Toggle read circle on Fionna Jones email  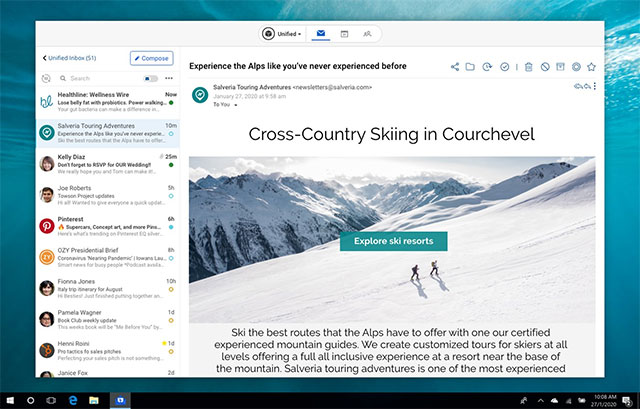[171, 289]
